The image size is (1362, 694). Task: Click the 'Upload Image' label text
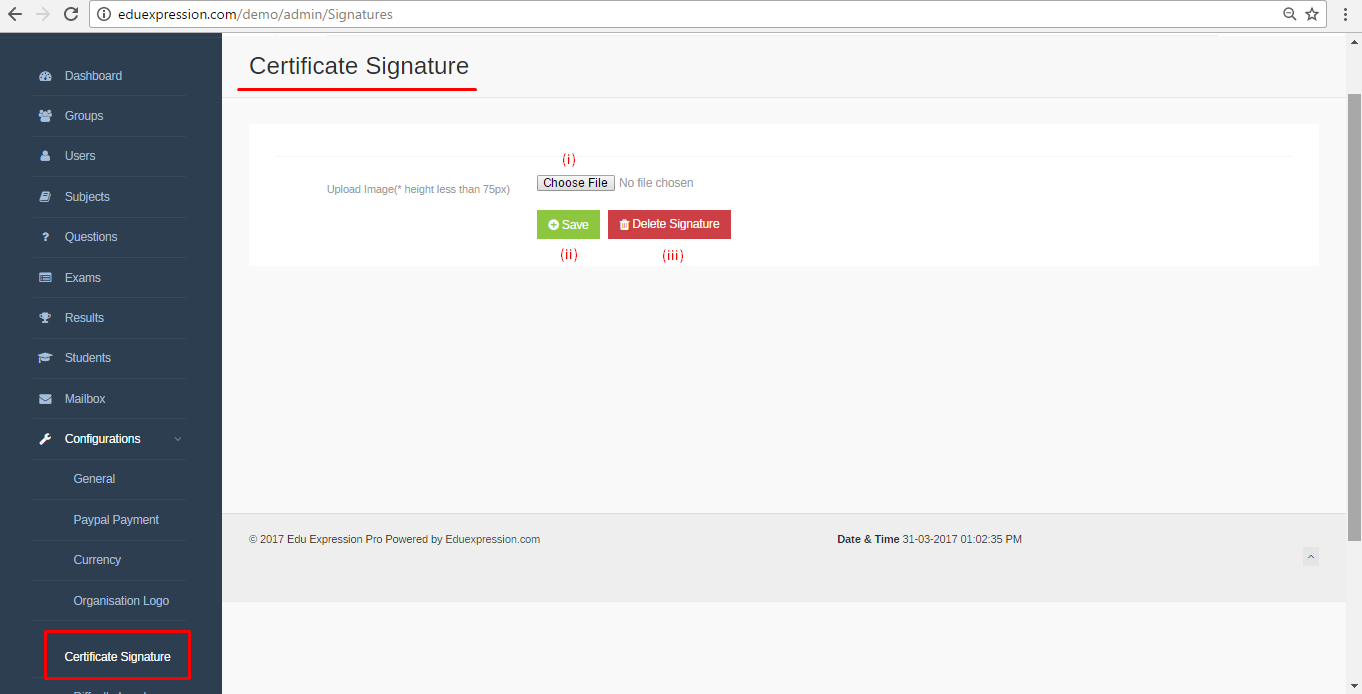[418, 189]
